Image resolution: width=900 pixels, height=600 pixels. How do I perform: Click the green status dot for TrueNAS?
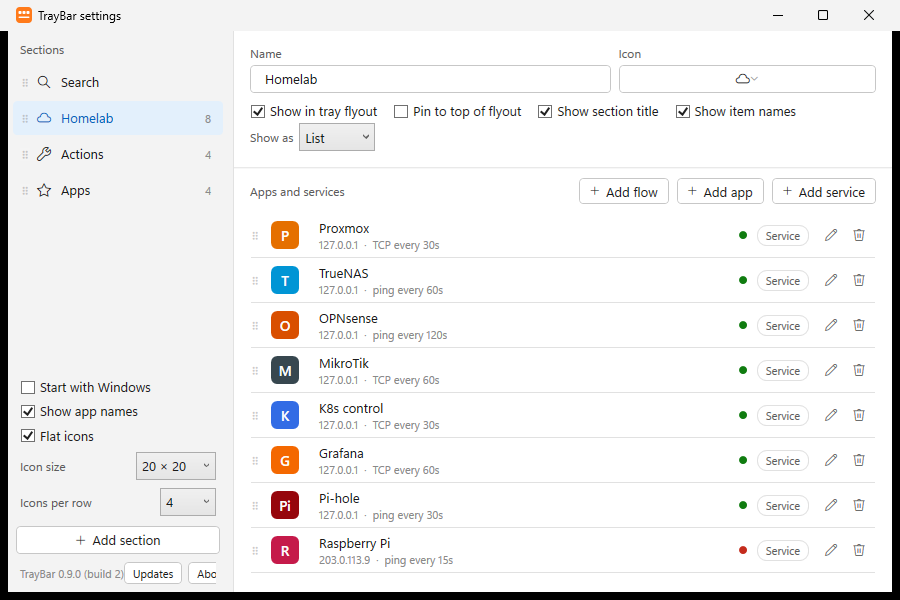click(x=743, y=280)
